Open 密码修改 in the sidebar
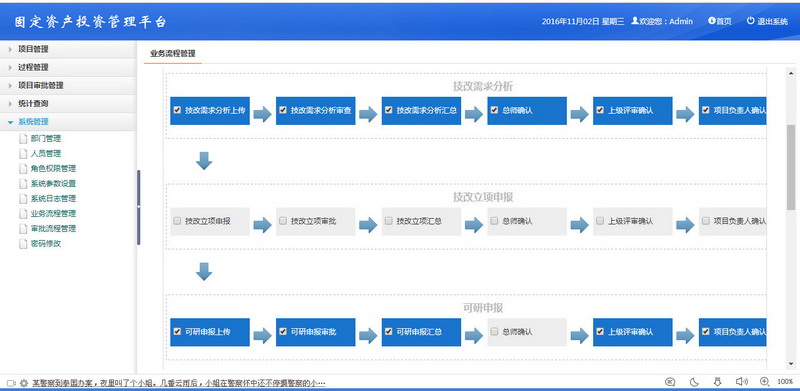 pyautogui.click(x=46, y=244)
